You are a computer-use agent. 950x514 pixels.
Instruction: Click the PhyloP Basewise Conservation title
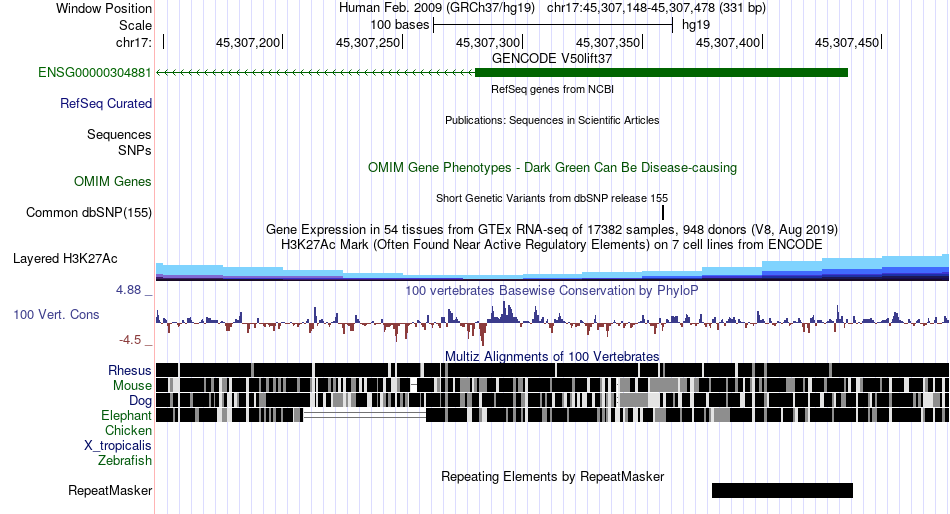coord(552,291)
